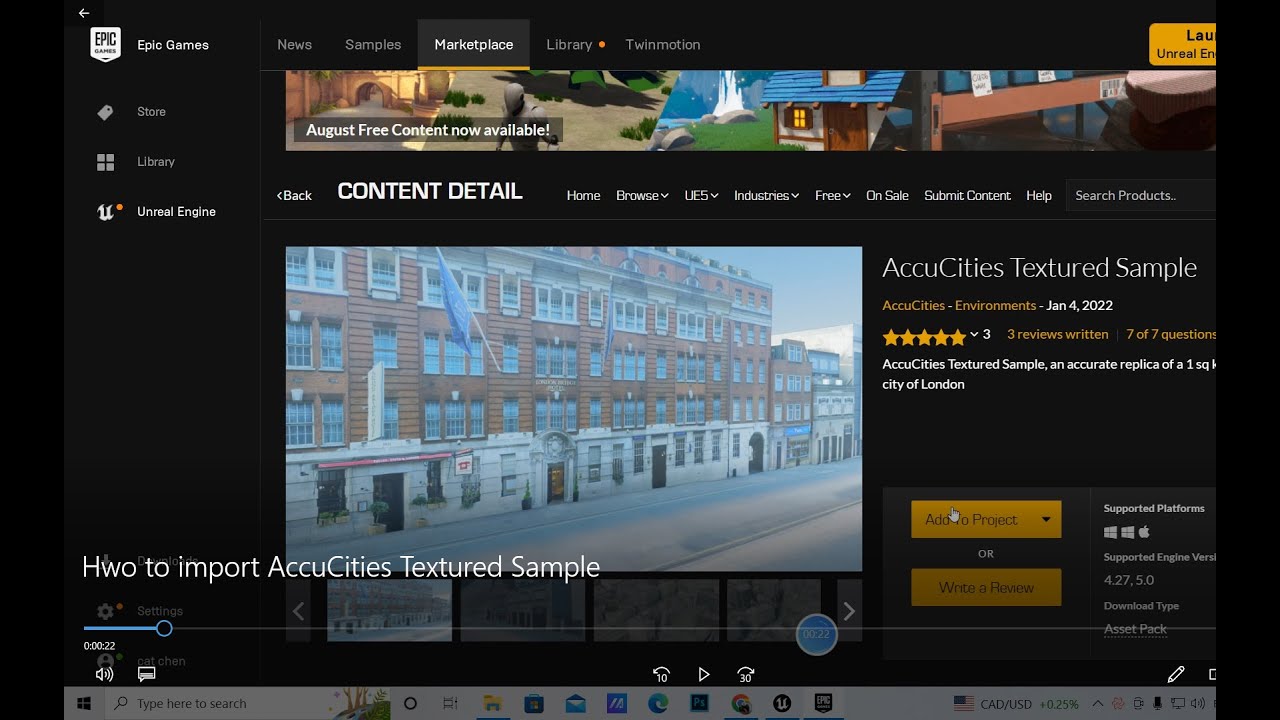Open the Store in the sidebar
Image resolution: width=1280 pixels, height=720 pixels.
coord(151,112)
